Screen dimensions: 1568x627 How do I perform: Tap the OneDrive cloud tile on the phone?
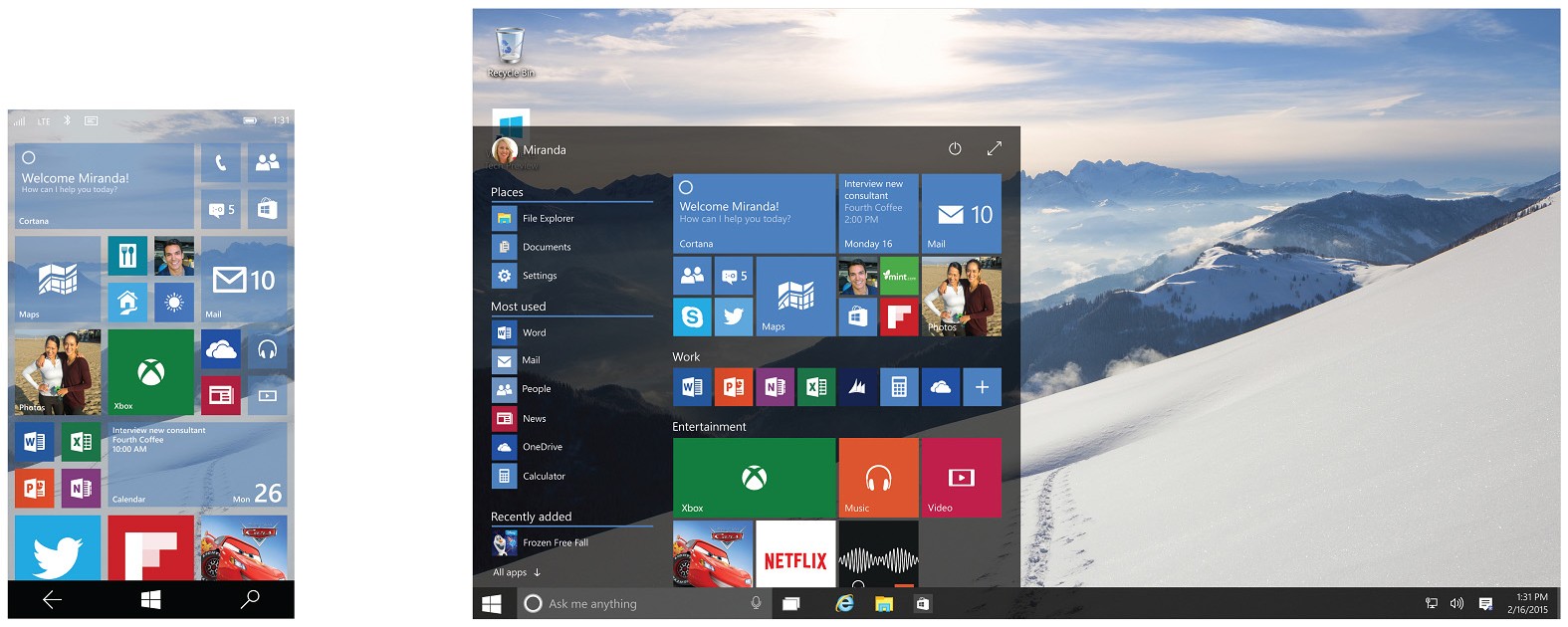(x=220, y=348)
